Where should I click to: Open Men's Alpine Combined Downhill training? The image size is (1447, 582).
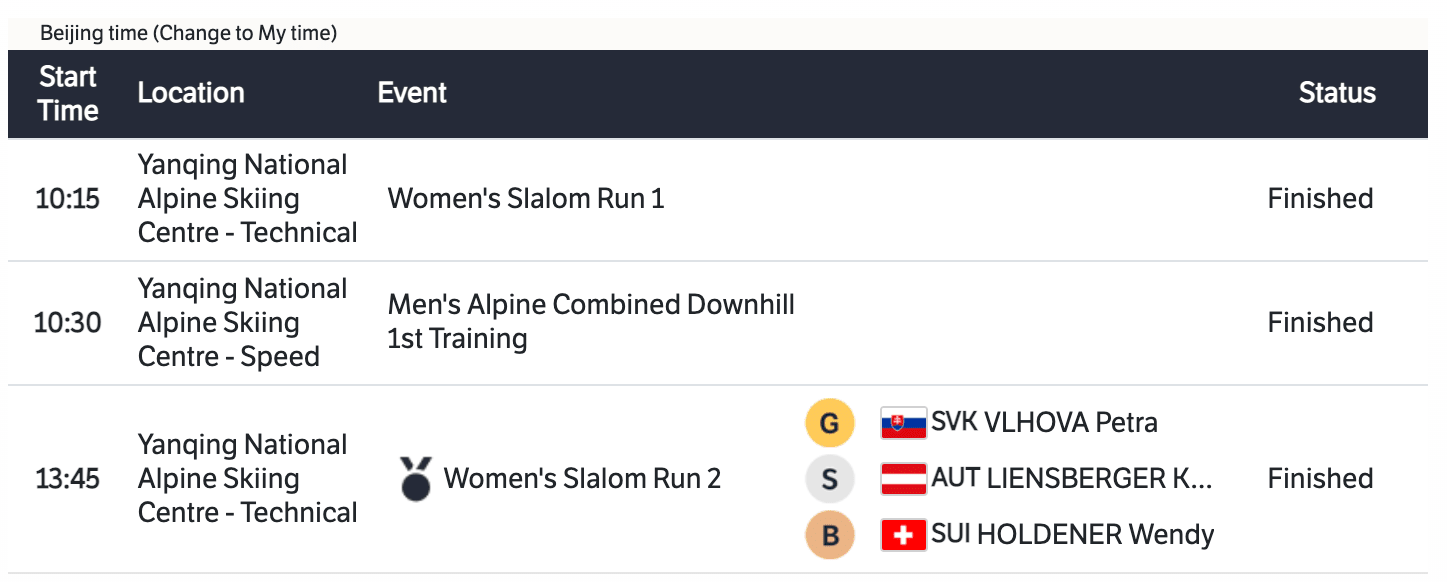[x=590, y=321]
